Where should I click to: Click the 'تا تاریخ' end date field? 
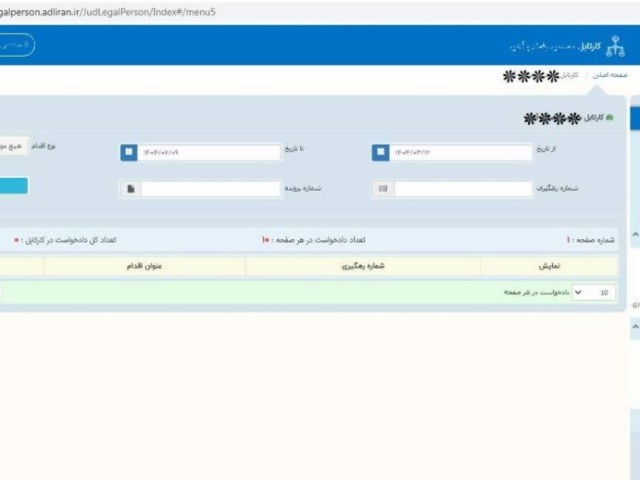(209, 152)
